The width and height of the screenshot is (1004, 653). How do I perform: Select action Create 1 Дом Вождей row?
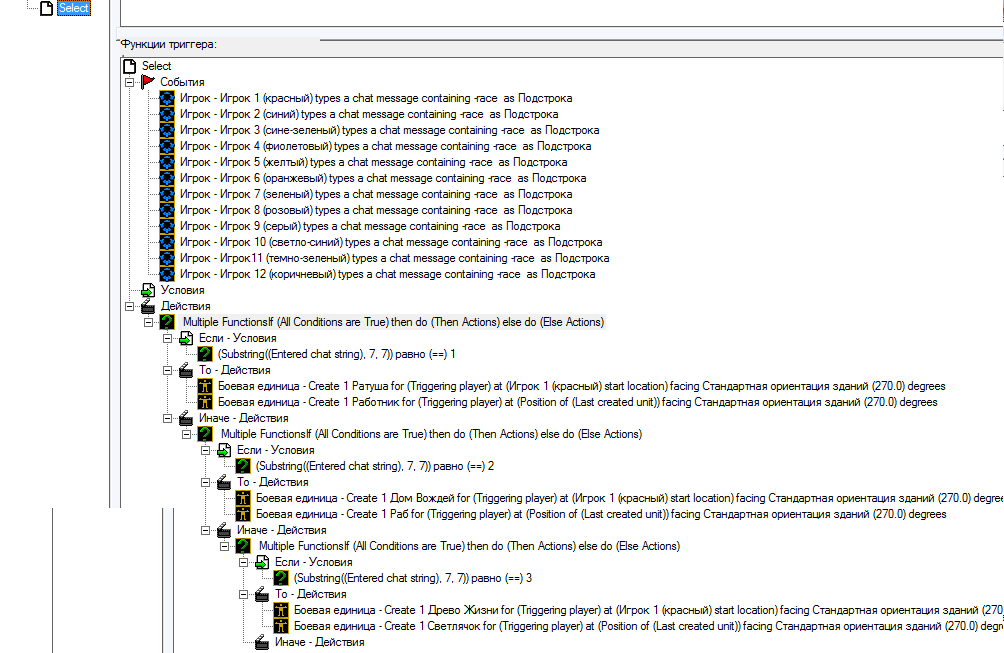629,498
